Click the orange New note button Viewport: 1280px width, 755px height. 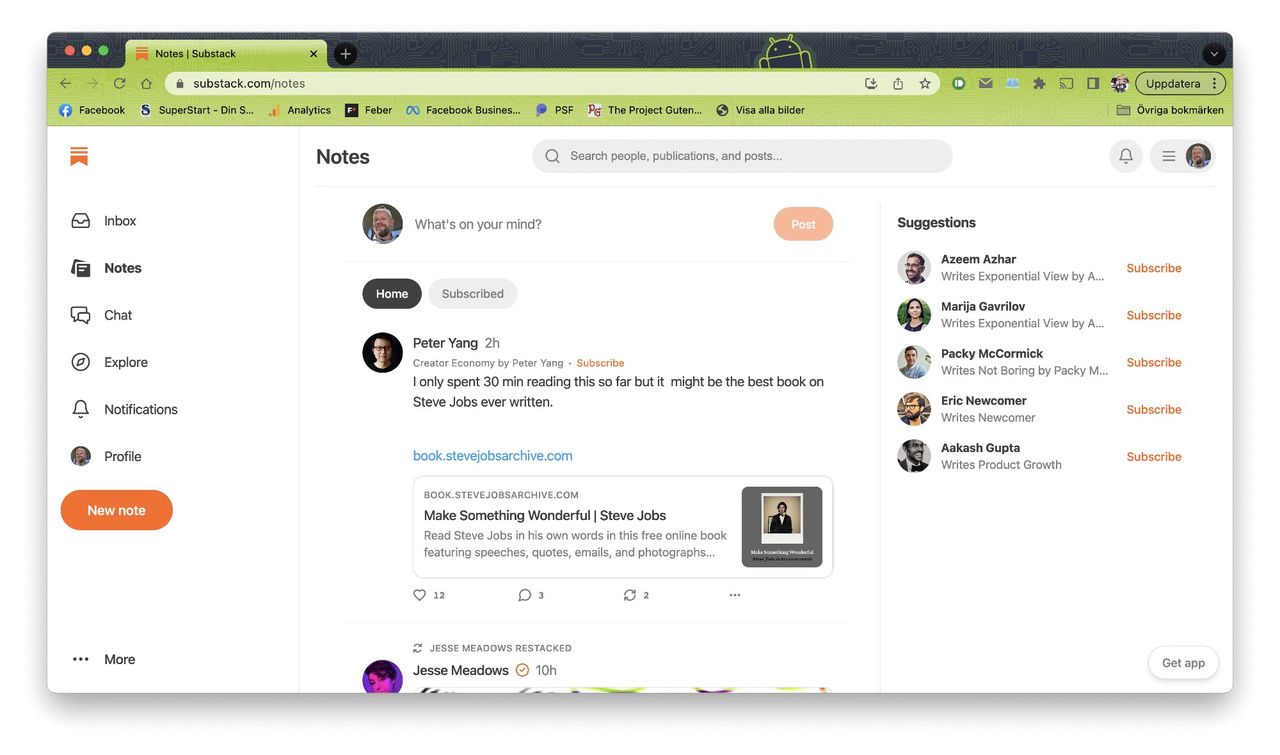(x=116, y=510)
